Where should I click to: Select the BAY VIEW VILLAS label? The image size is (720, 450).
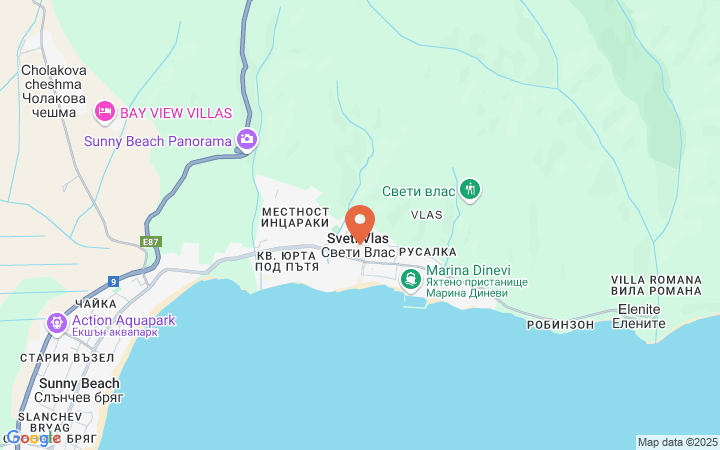[176, 113]
